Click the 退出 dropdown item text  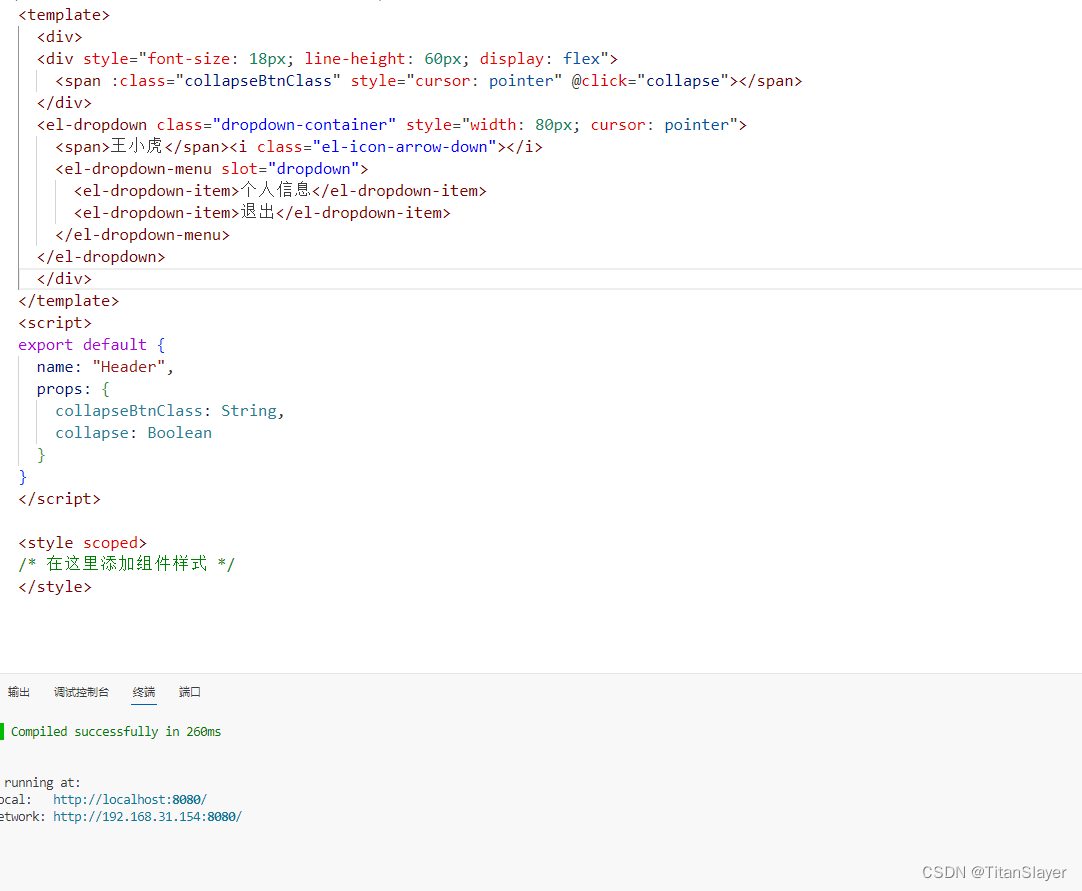pos(257,213)
